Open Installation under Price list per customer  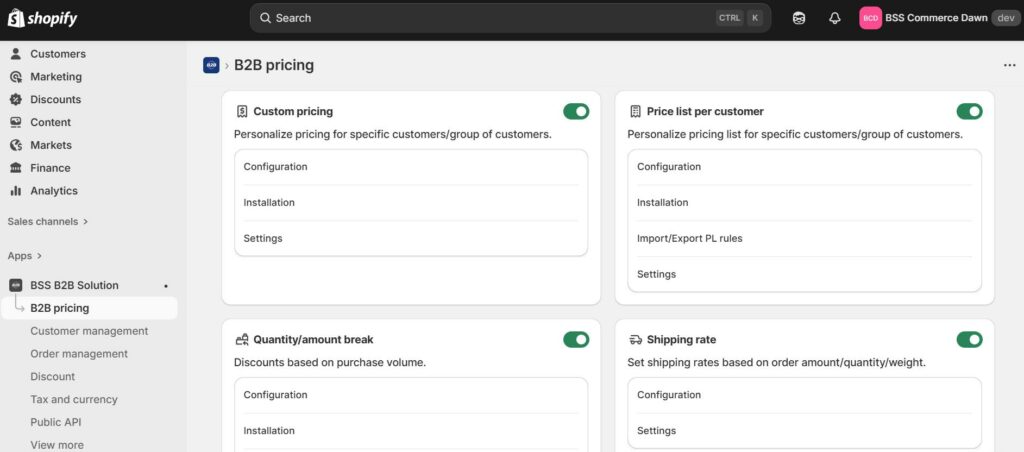tap(805, 203)
